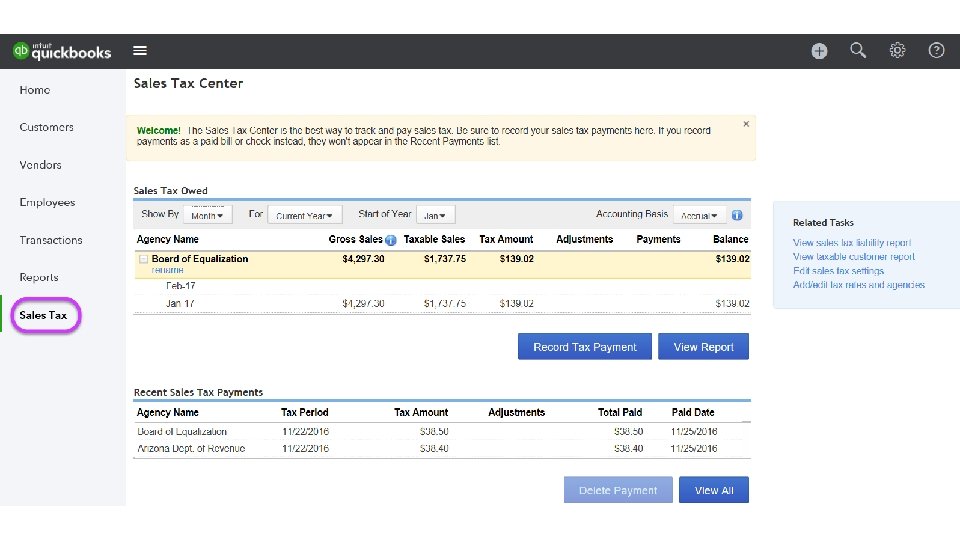The image size is (960, 540).
Task: Click Taxable Sales column header
Action: [434, 239]
